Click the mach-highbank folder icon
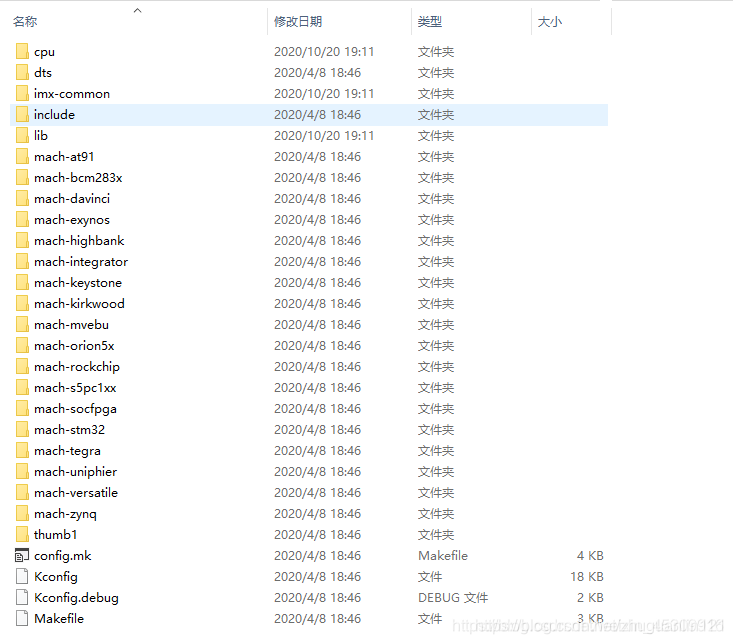The image size is (733, 644). (22, 241)
